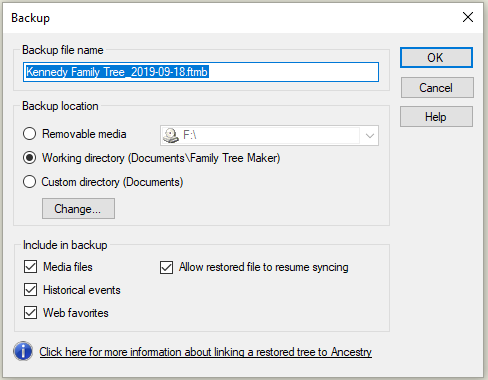Confirm the backup with OK

pyautogui.click(x=436, y=58)
